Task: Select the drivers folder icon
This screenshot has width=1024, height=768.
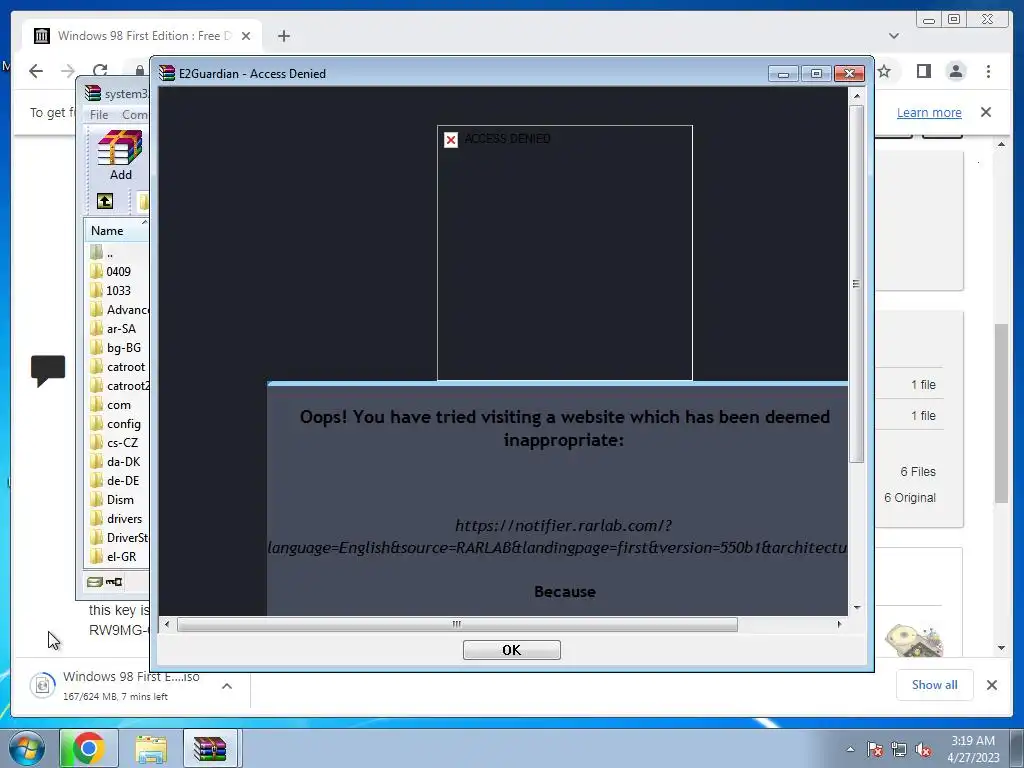Action: [x=97, y=519]
